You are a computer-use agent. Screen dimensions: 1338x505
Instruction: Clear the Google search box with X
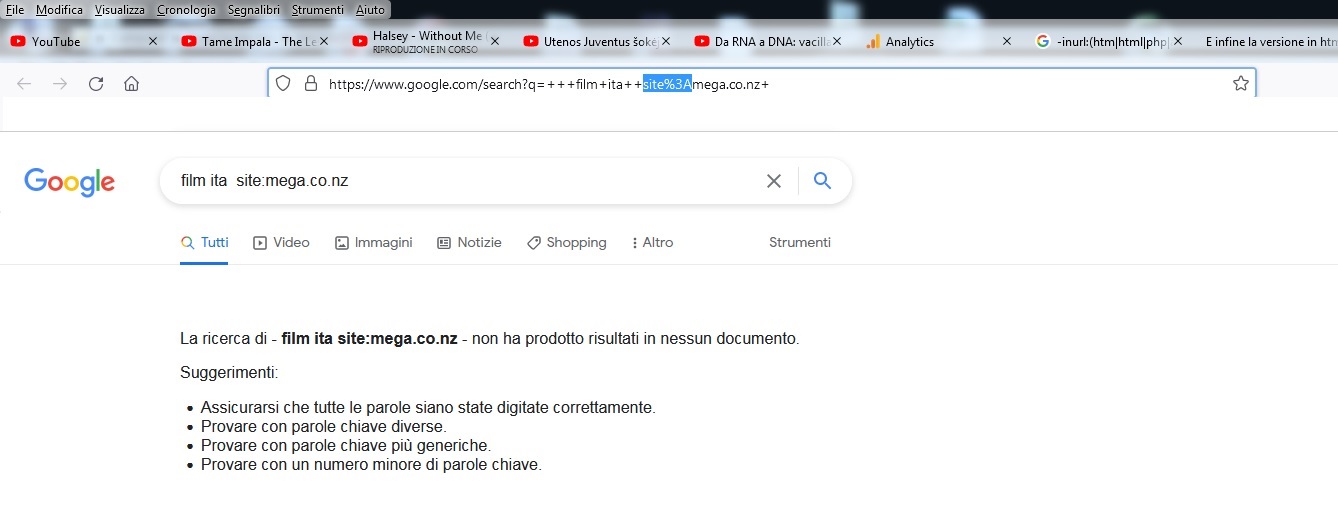tap(774, 181)
